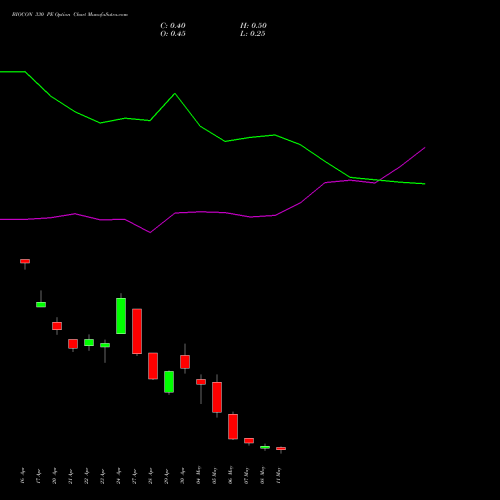Click the 23 Apr date label

(x=103, y=476)
